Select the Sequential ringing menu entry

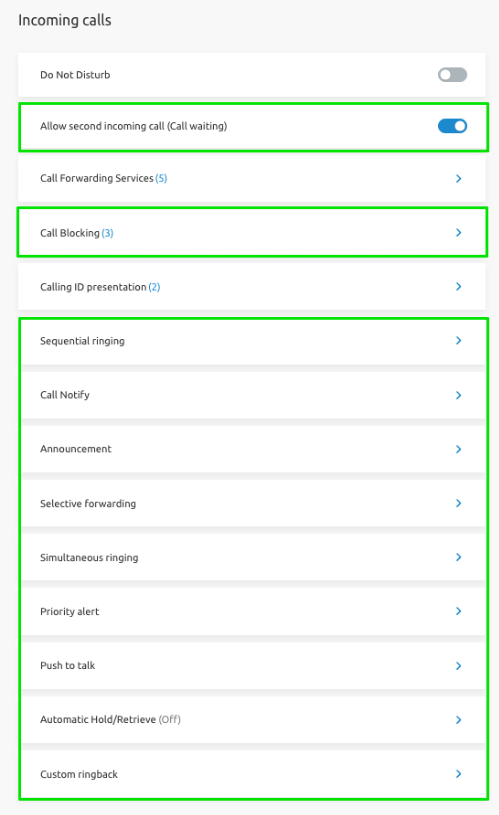tap(252, 341)
